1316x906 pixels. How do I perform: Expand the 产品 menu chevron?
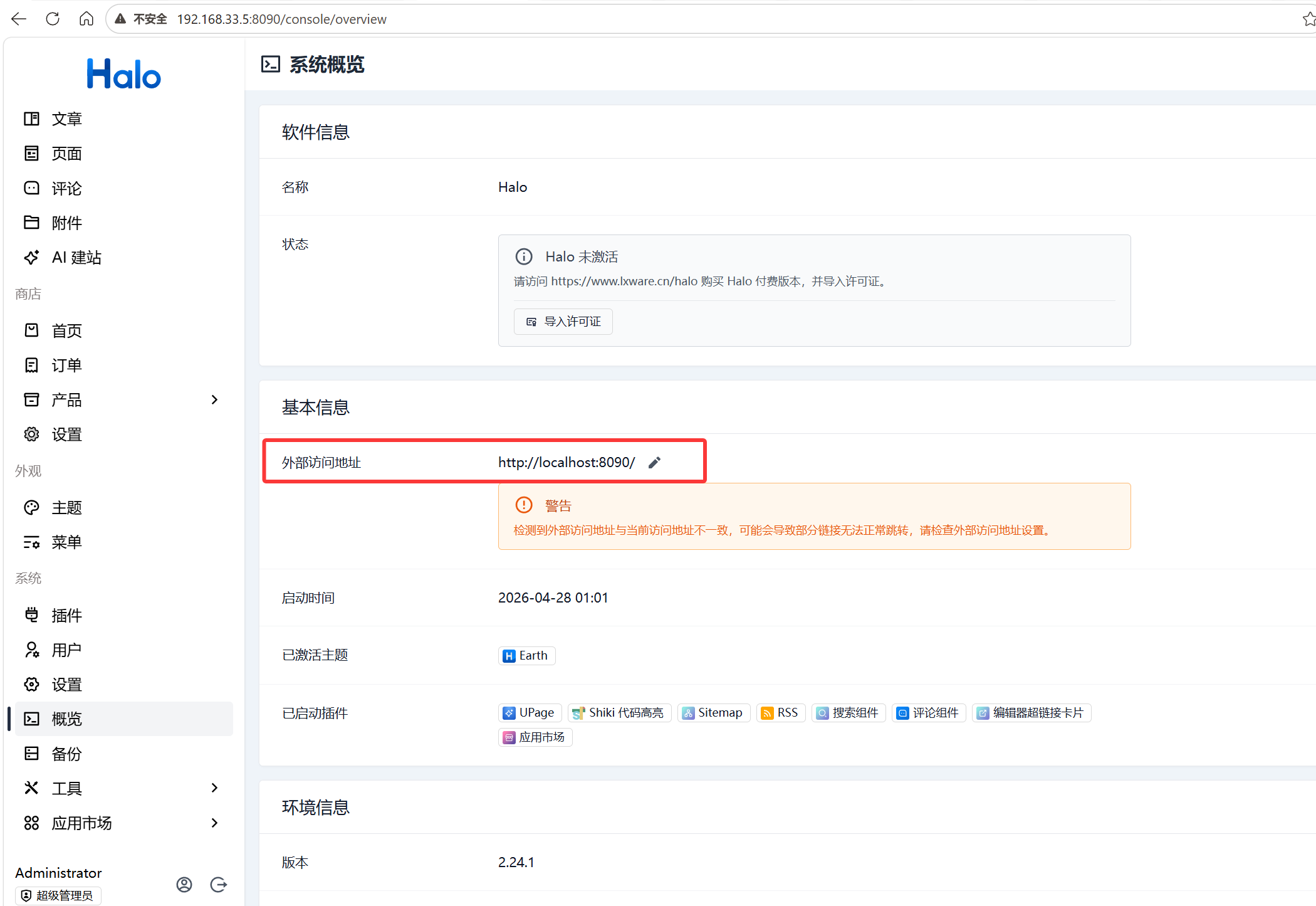(214, 399)
